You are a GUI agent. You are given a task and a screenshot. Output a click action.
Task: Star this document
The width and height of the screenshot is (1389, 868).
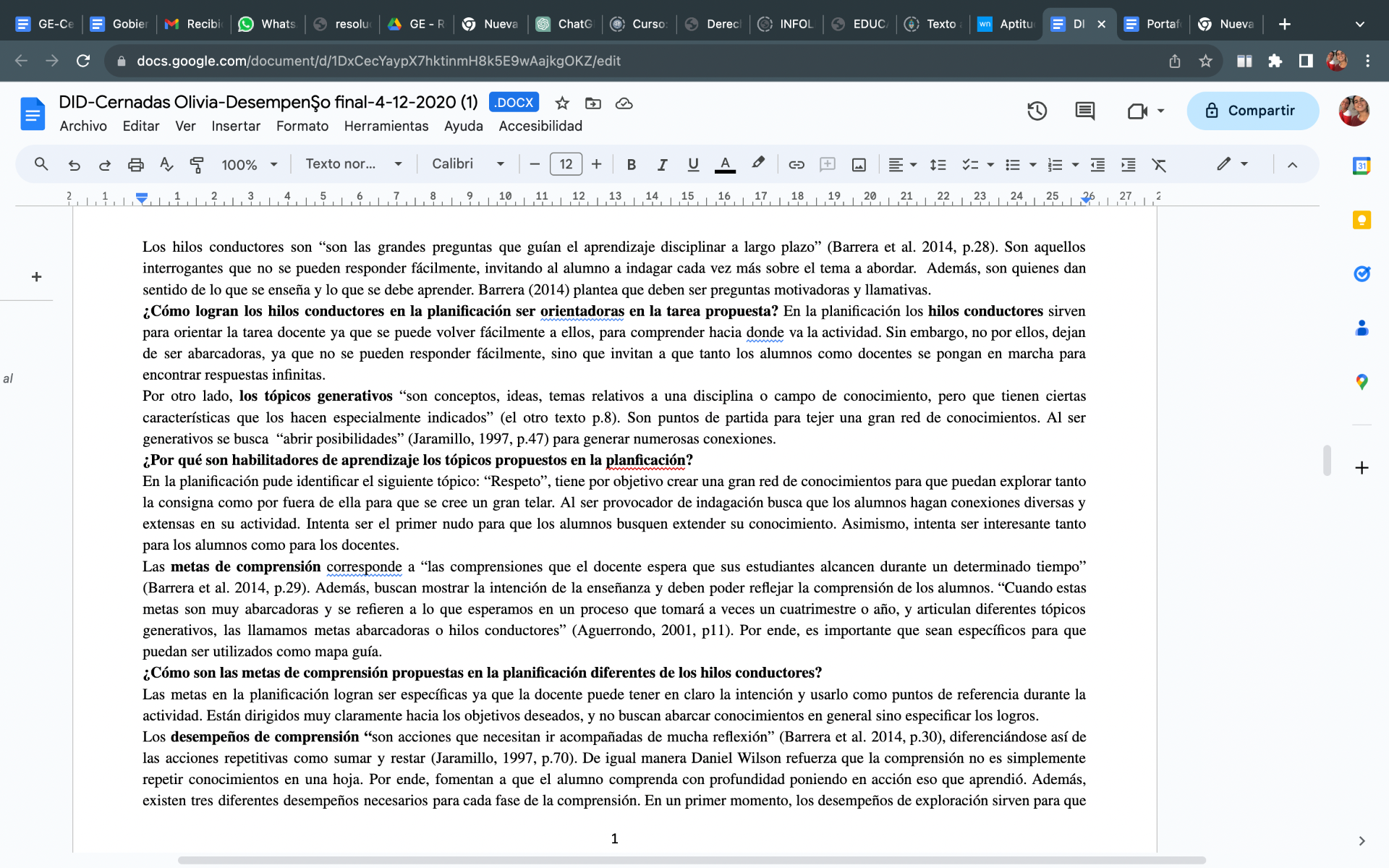(562, 103)
